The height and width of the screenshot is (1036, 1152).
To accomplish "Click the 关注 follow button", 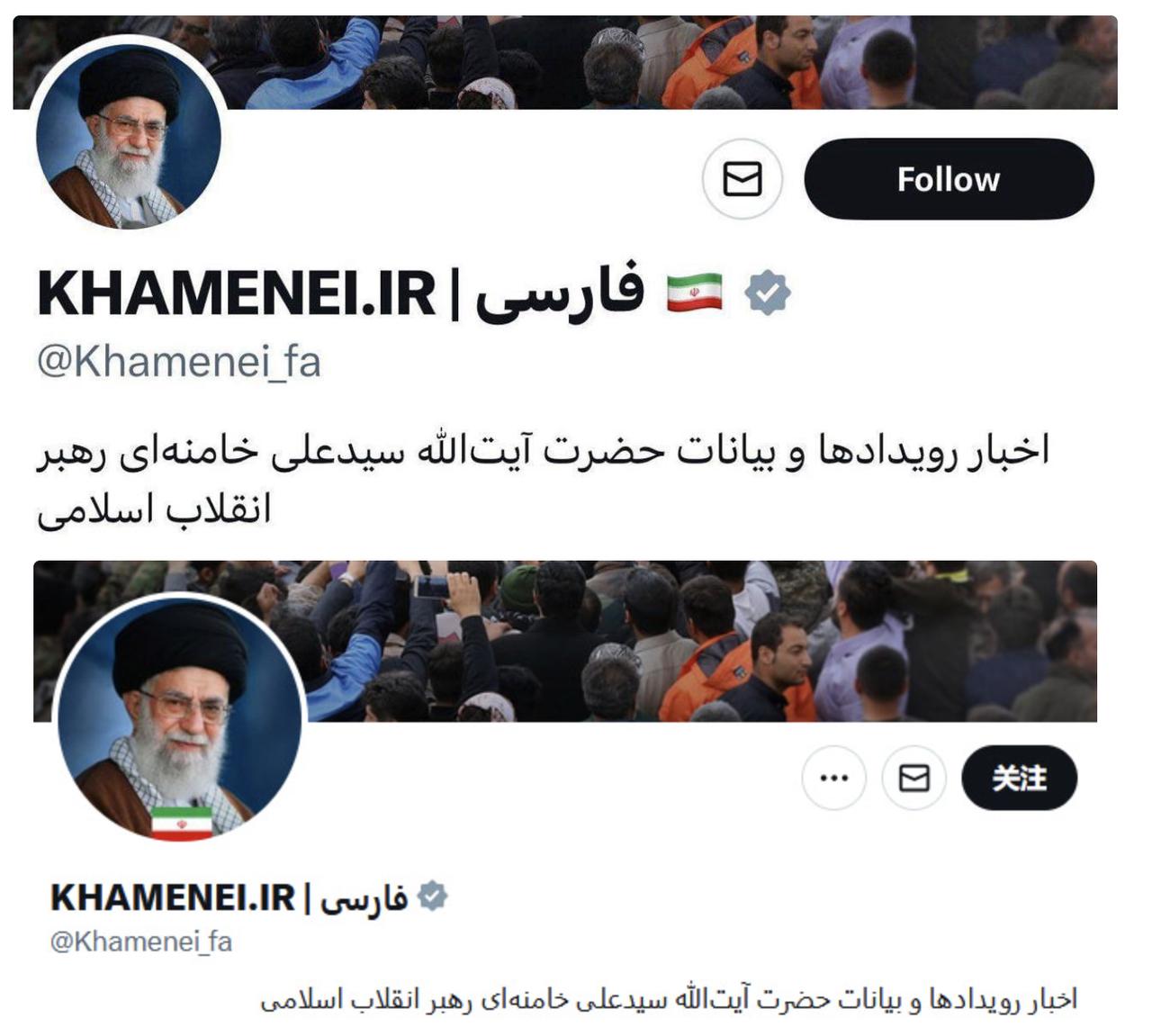I will (1019, 778).
